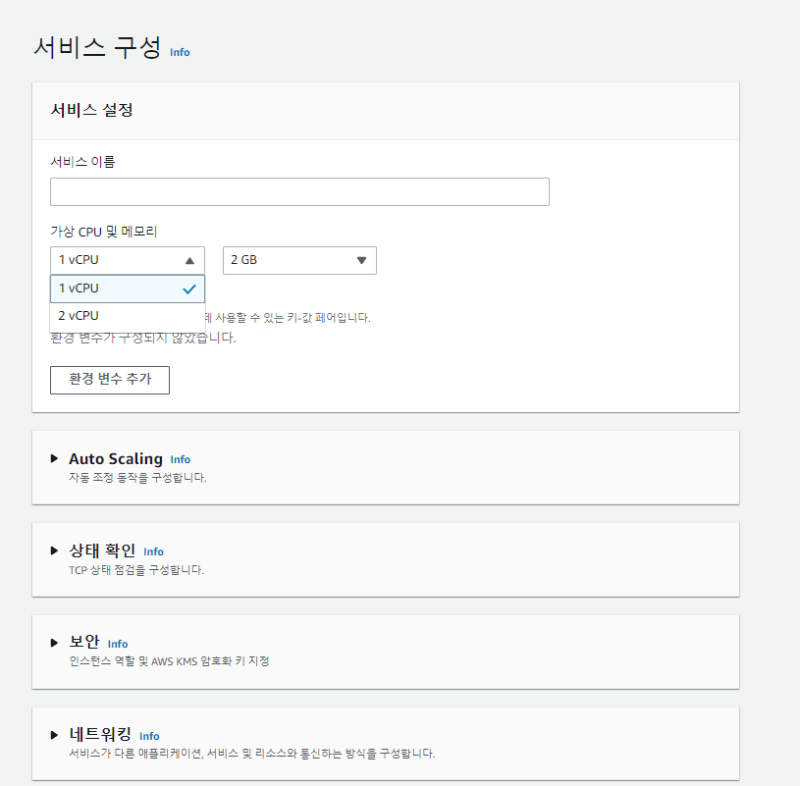
Task: Click the 보안 section heading
Action: (x=84, y=643)
